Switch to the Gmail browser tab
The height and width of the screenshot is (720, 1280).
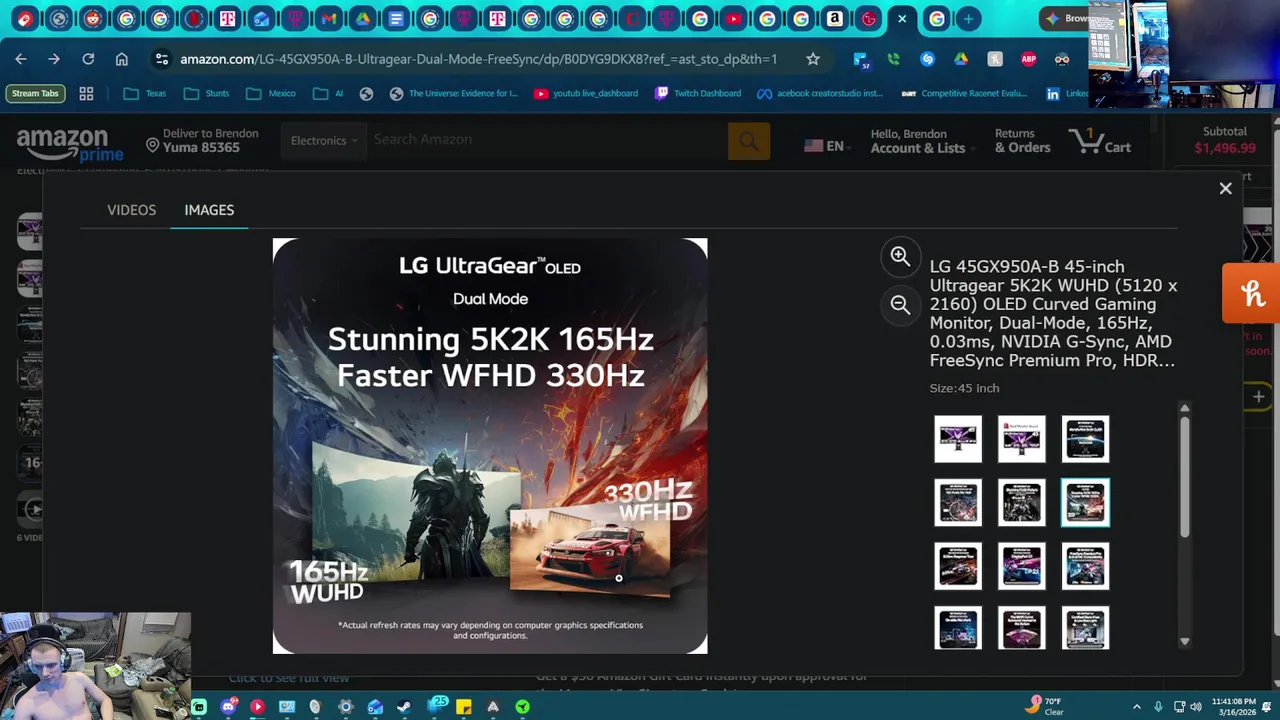point(329,18)
